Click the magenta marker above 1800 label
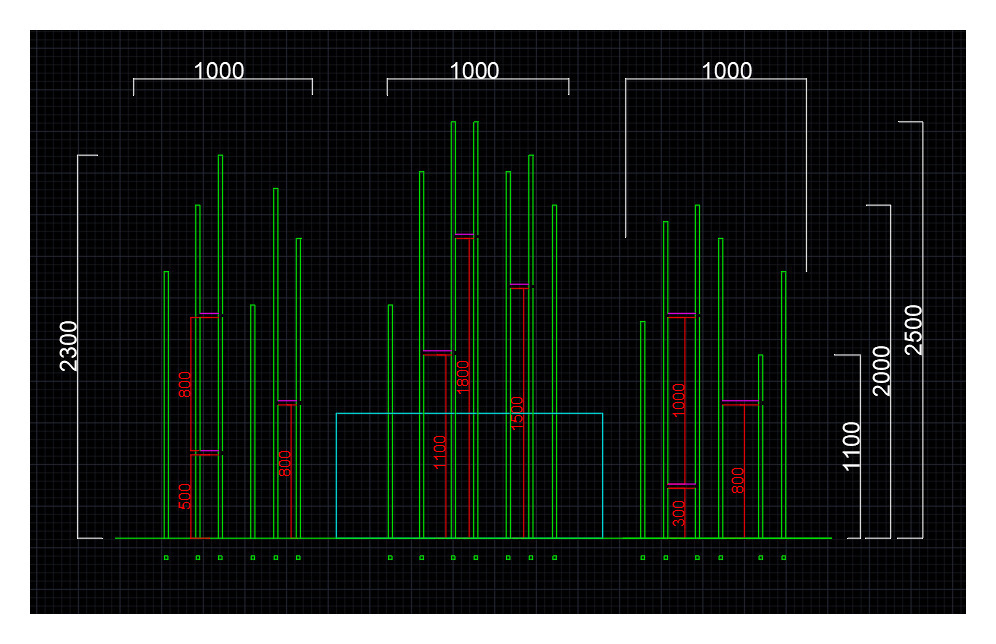Viewport: 996px width, 644px height. pos(464,234)
